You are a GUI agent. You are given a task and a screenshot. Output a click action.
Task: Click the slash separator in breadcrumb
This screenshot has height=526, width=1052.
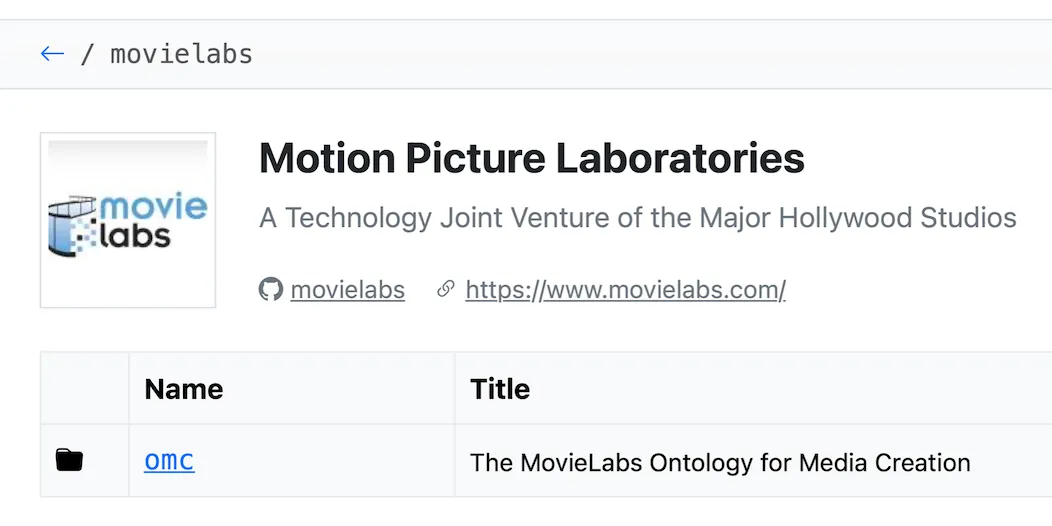87,54
